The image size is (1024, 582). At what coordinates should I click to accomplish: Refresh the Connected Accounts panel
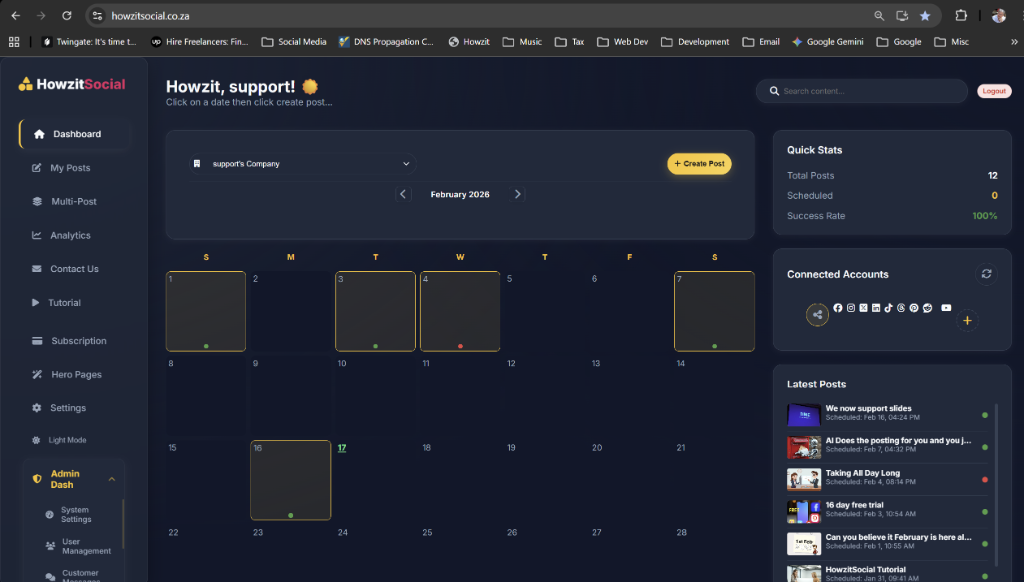point(986,273)
